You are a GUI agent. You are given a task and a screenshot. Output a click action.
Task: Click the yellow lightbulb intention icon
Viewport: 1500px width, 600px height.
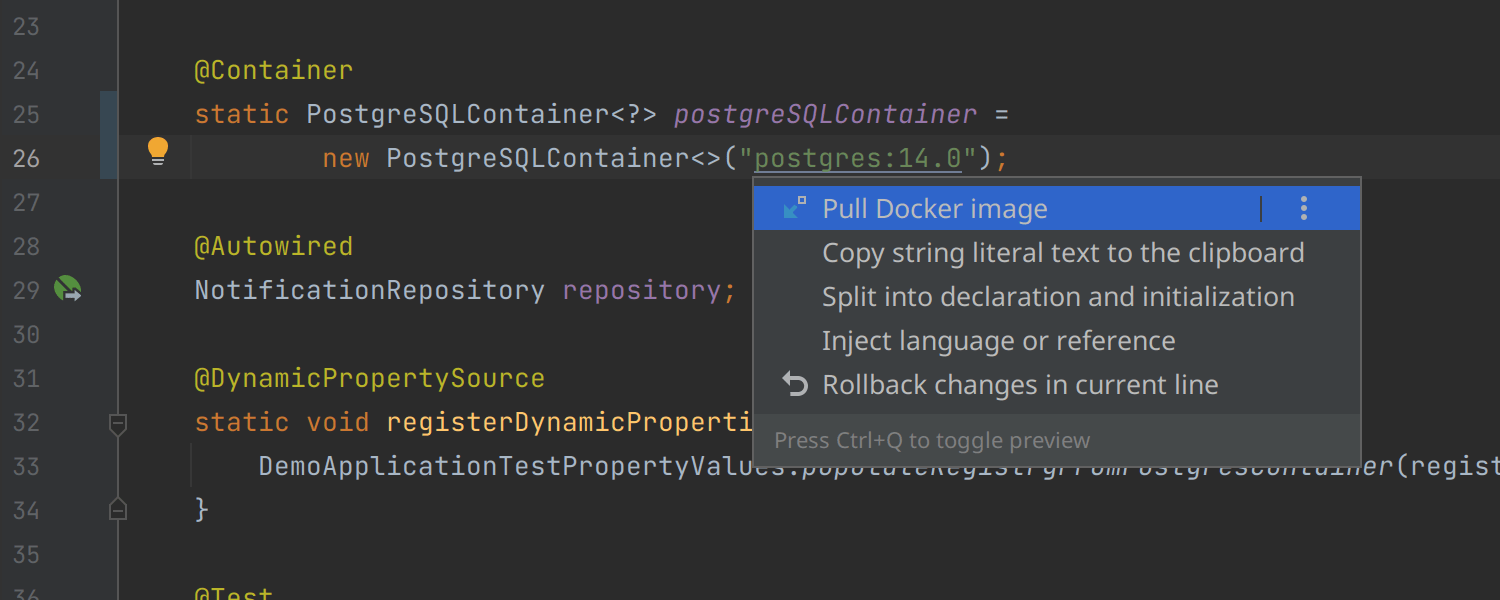pos(158,151)
